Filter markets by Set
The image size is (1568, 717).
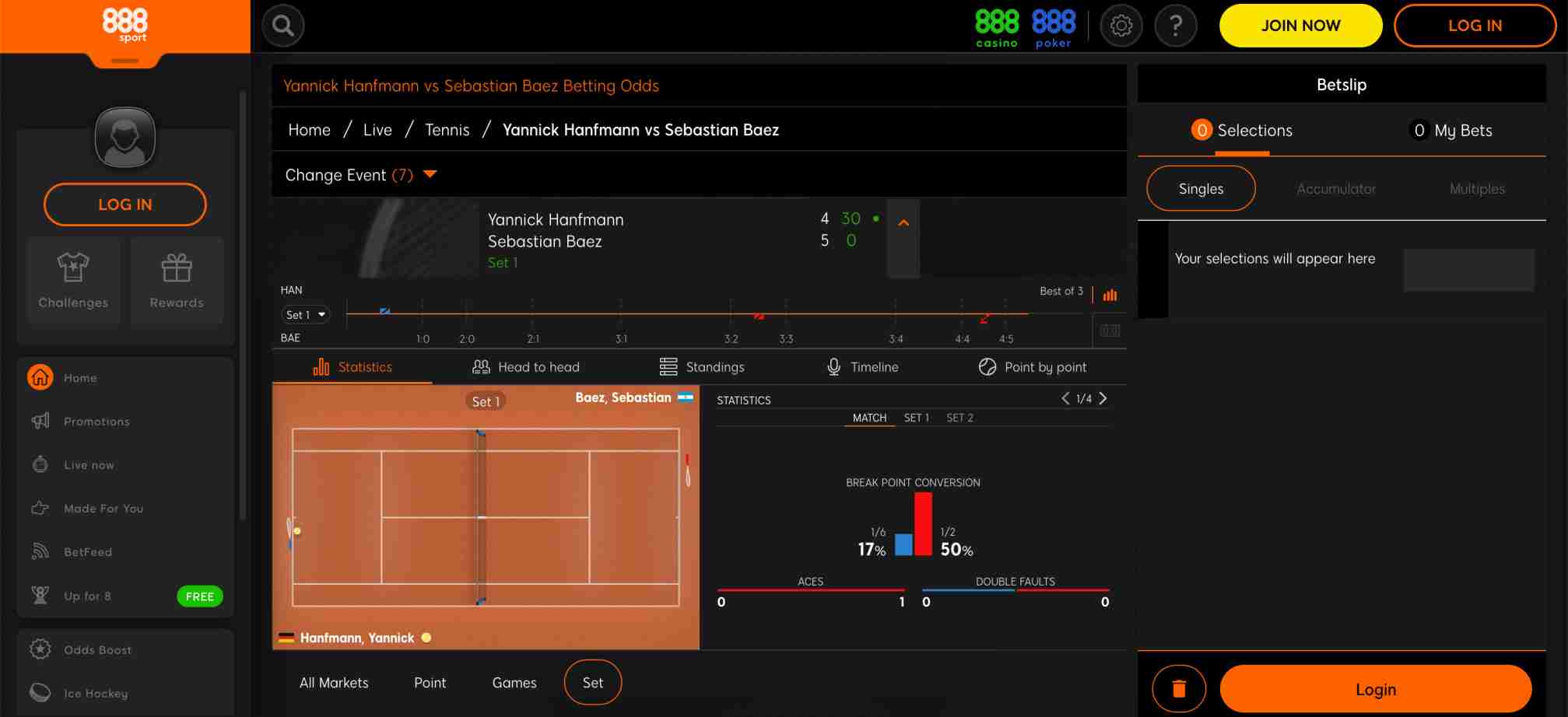[x=593, y=682]
